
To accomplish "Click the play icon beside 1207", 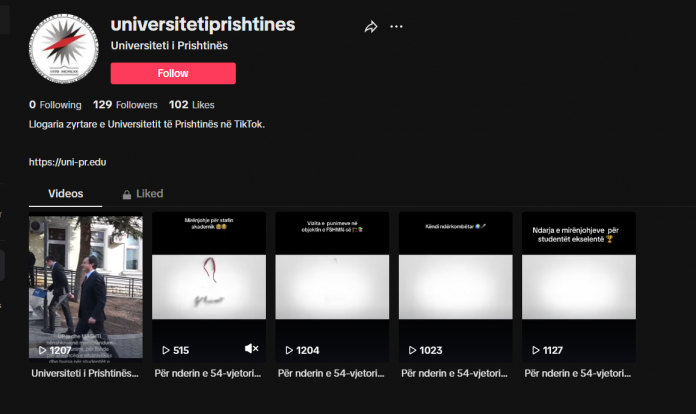I will (42, 350).
